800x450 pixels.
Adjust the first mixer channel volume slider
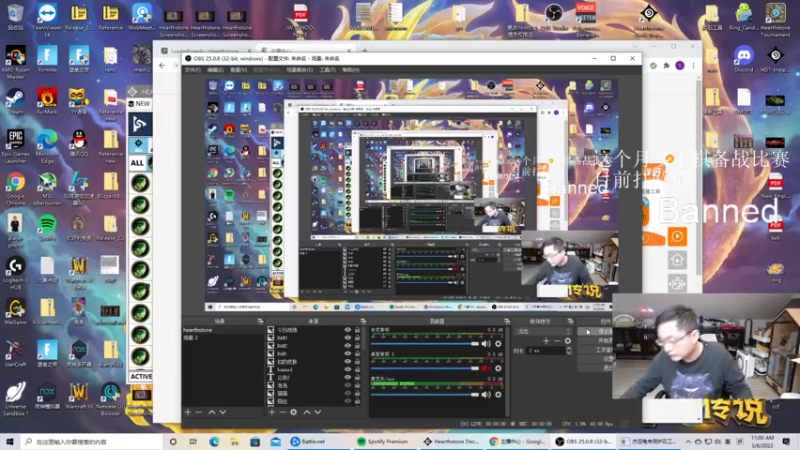(x=425, y=344)
